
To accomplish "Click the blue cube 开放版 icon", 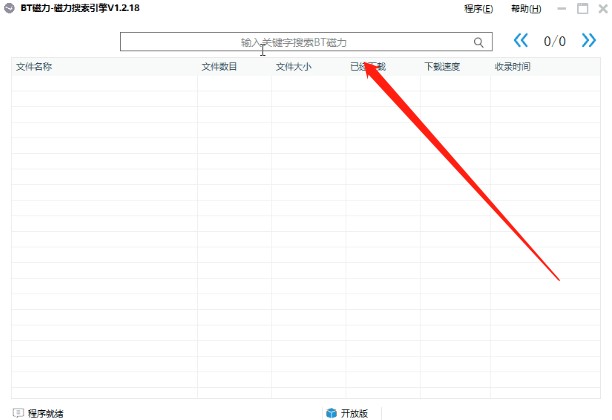I will 331,413.
